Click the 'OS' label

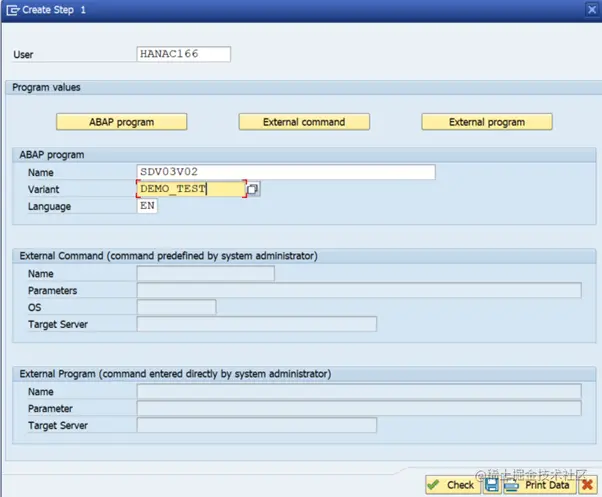pos(35,308)
